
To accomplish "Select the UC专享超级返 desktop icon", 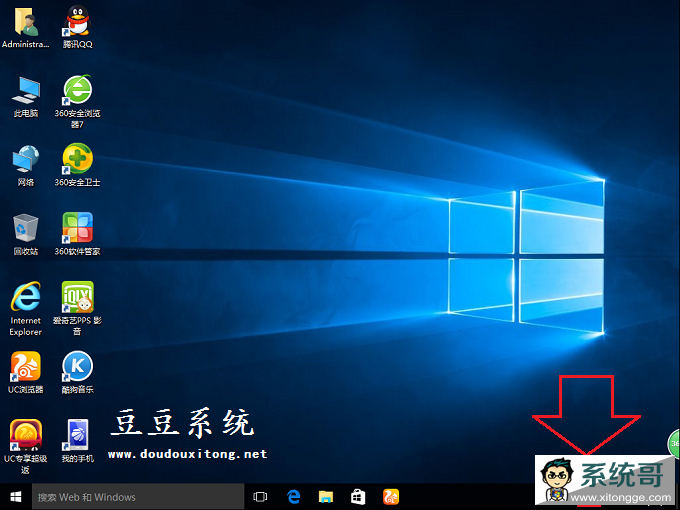I will tap(25, 435).
